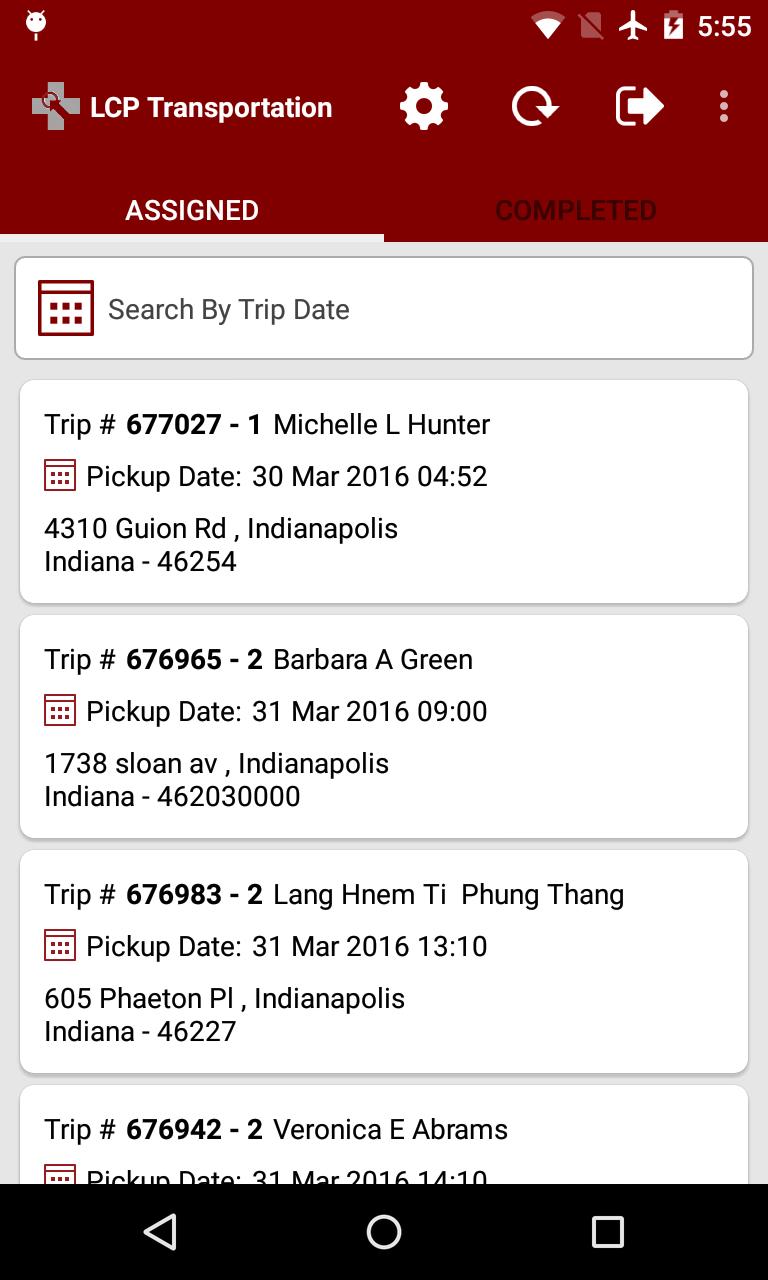This screenshot has width=768, height=1280.
Task: Tap pickup date calendar icon for trip 677027
Action: (60, 476)
